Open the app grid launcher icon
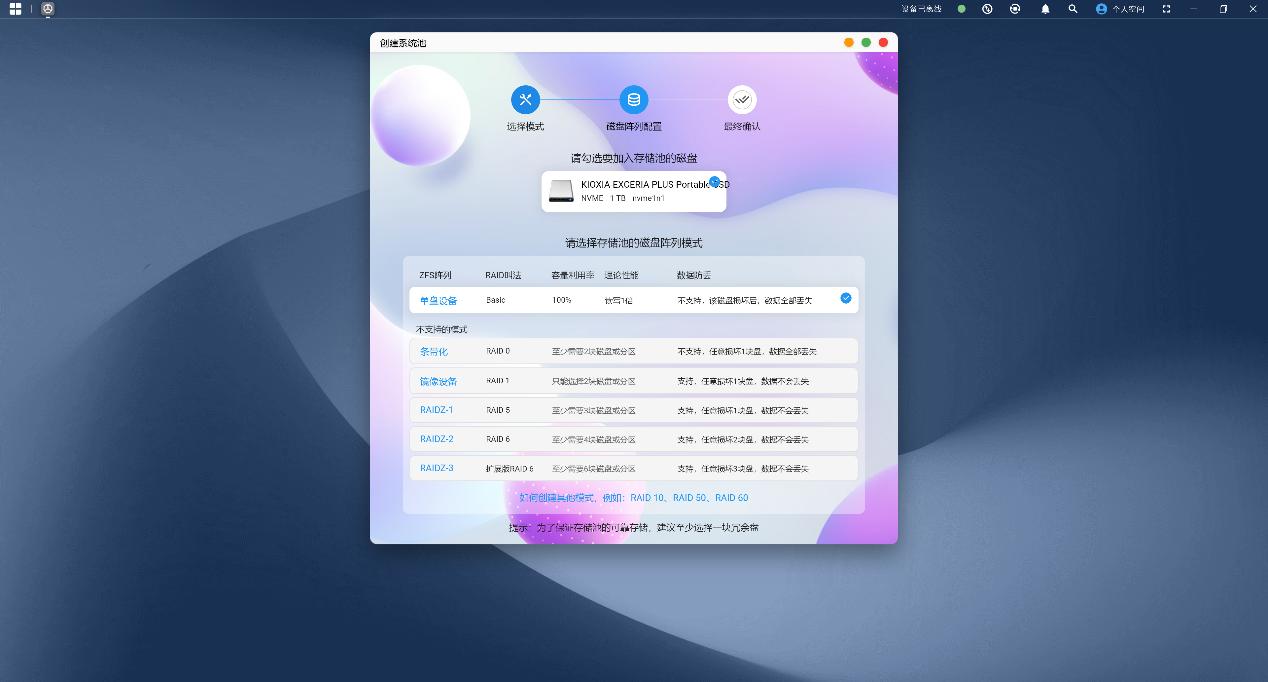The width and height of the screenshot is (1268, 682). 15,8
